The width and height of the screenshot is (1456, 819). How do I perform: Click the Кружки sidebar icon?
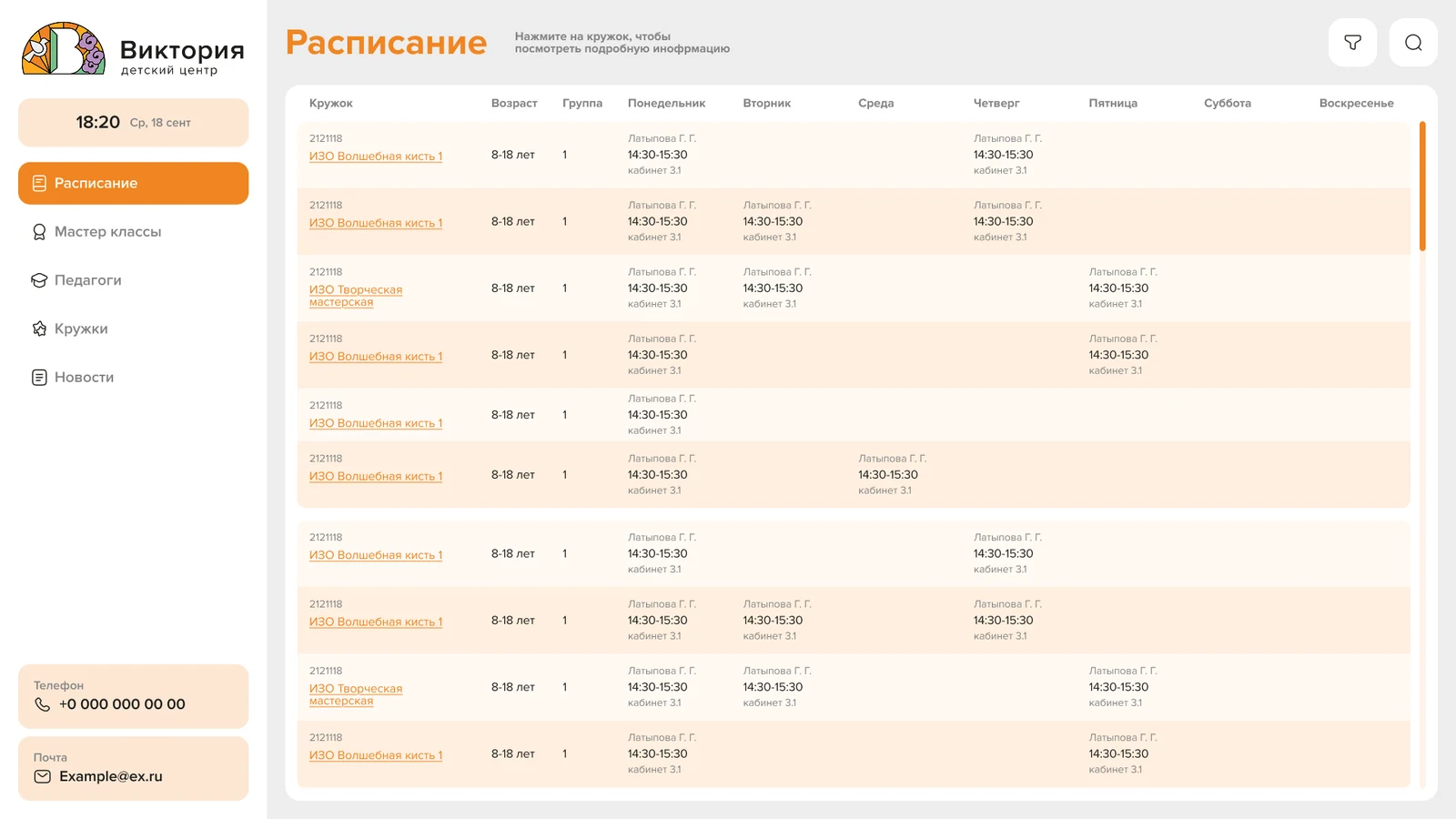click(39, 329)
